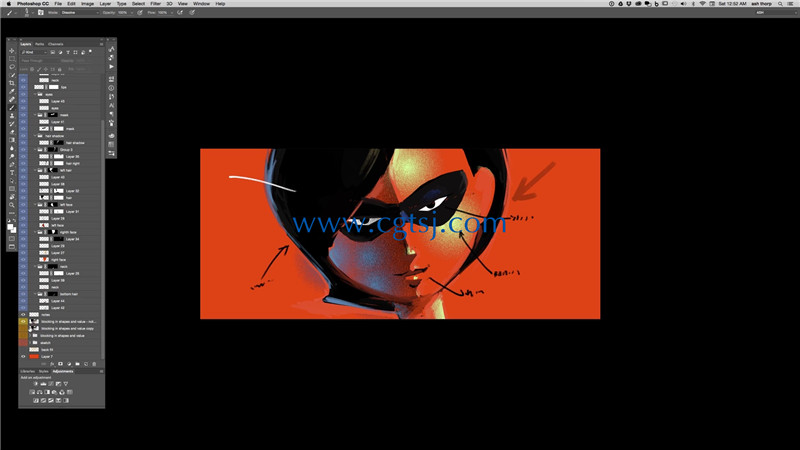
Task: Click the Add layer mask icon
Action: click(60, 364)
